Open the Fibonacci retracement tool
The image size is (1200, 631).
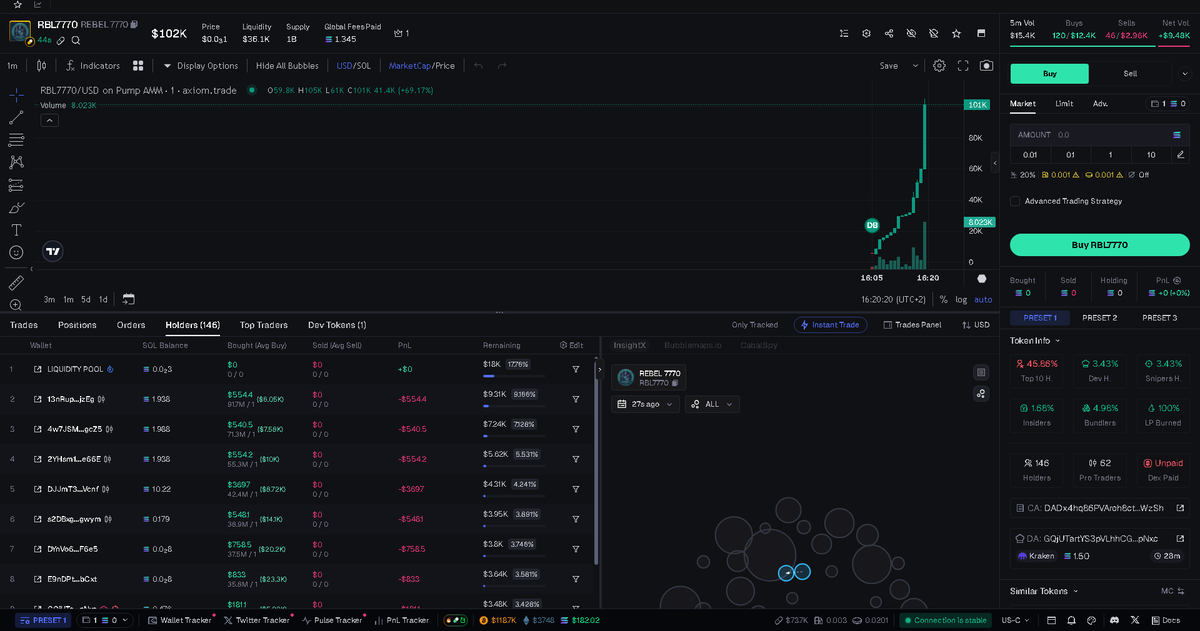click(16, 140)
